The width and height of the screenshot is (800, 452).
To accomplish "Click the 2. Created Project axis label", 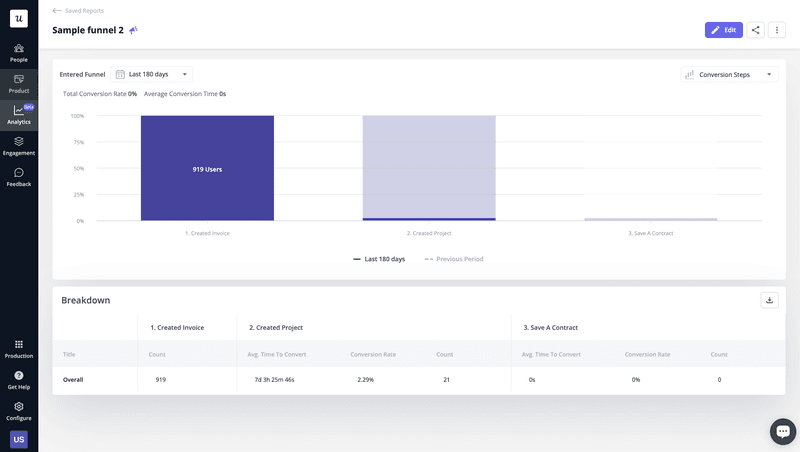I will pos(429,233).
